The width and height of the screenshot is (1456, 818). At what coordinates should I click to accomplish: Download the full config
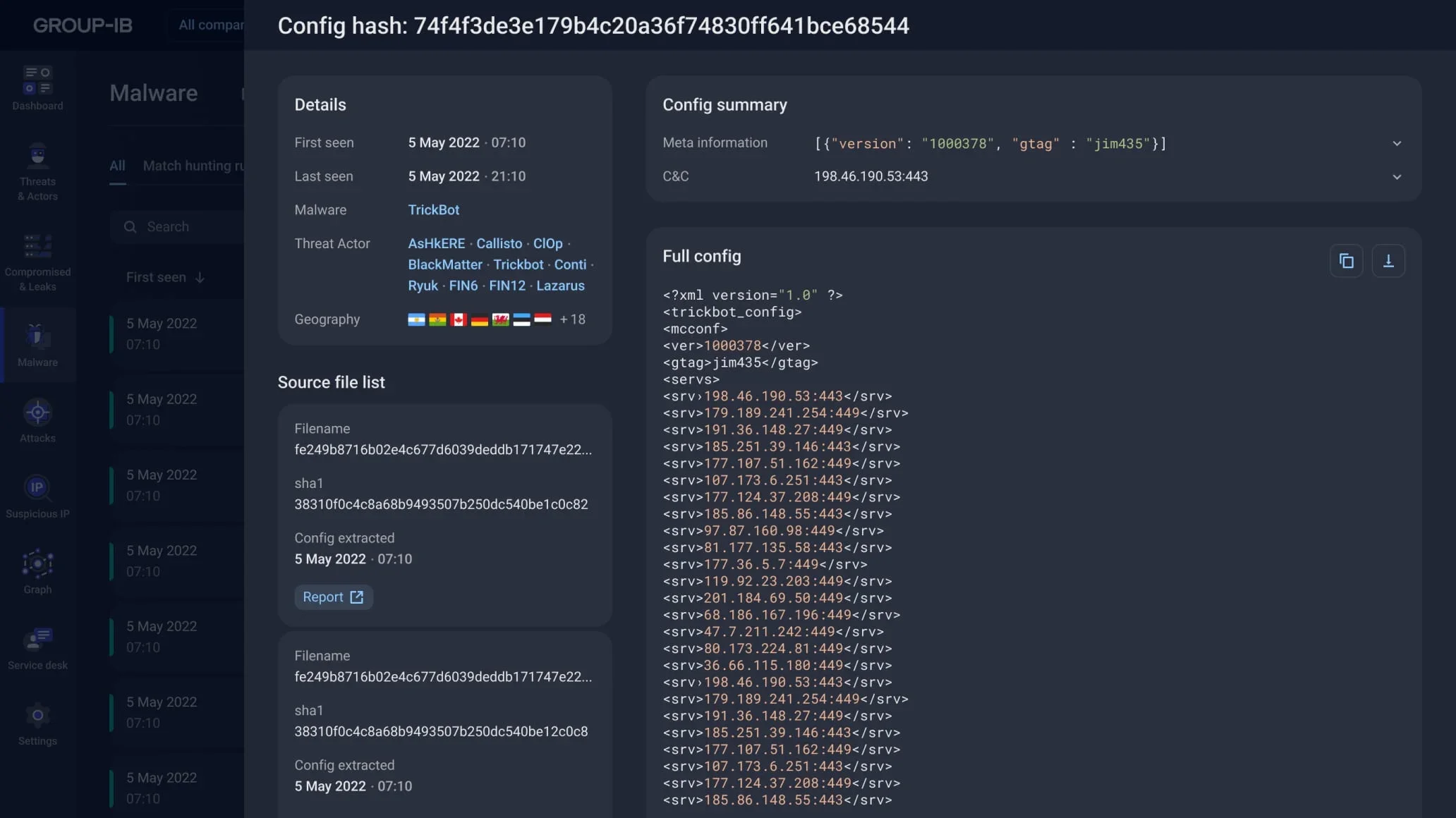1388,260
